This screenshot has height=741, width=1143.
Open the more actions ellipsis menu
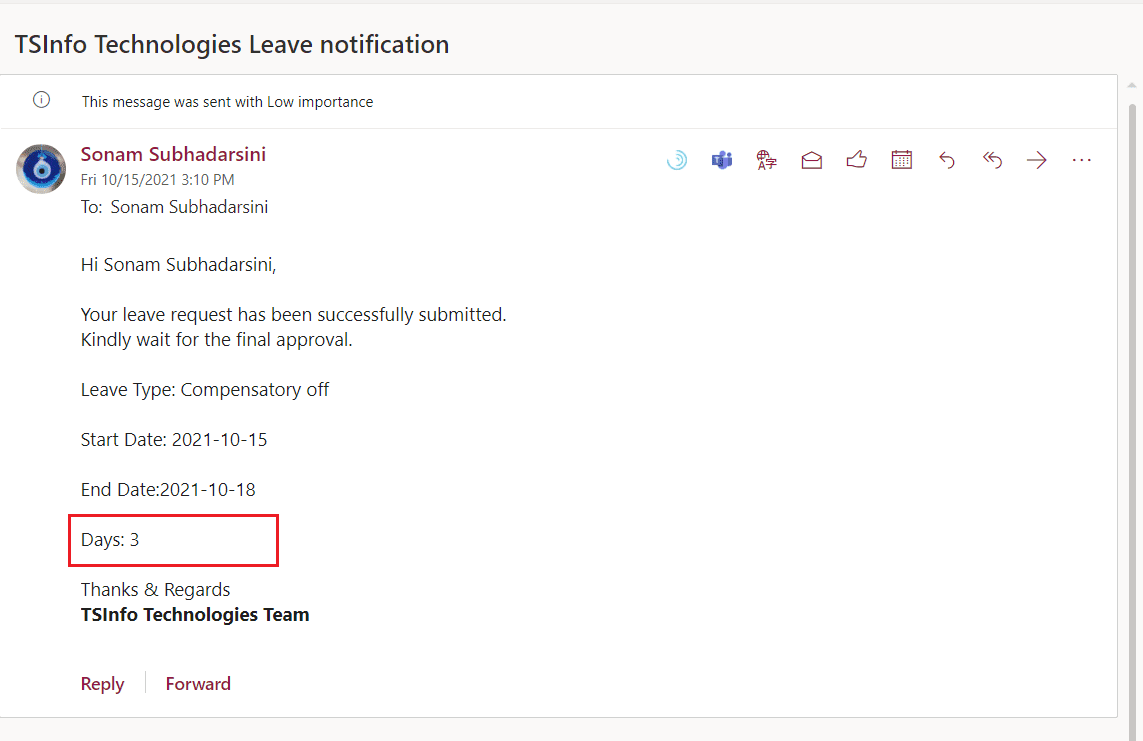click(x=1082, y=160)
